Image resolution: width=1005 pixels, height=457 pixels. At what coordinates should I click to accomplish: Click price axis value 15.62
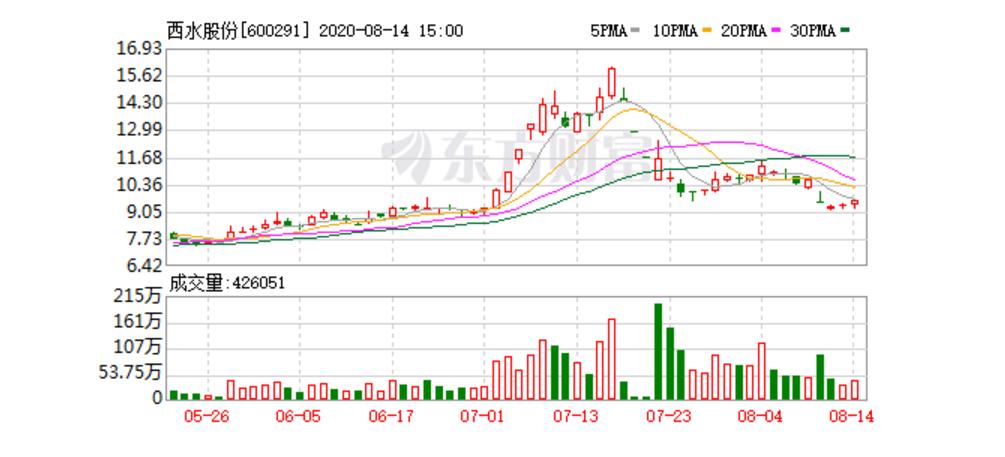pos(140,76)
